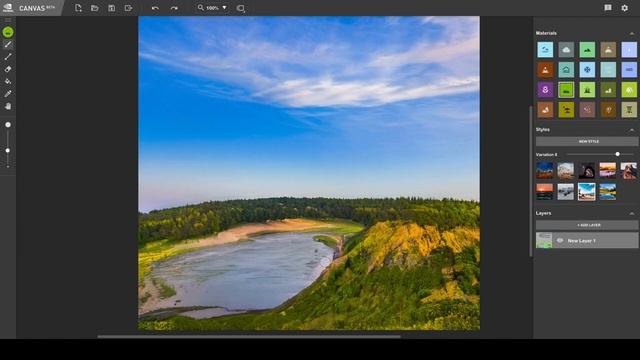Screen dimensions: 640x360
Task: Pick the selected green grass material
Action: coord(566,90)
